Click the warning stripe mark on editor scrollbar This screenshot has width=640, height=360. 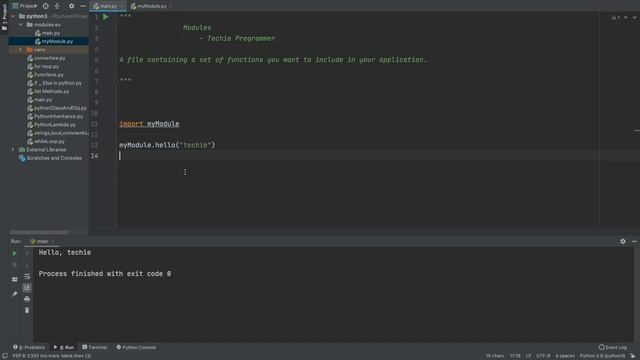[x=637, y=131]
